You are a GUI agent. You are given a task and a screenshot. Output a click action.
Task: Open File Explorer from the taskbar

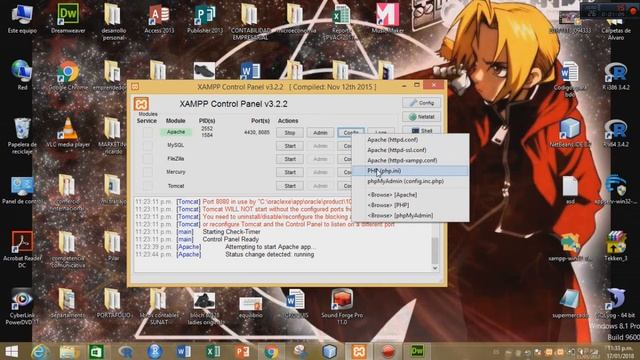(x=69, y=351)
